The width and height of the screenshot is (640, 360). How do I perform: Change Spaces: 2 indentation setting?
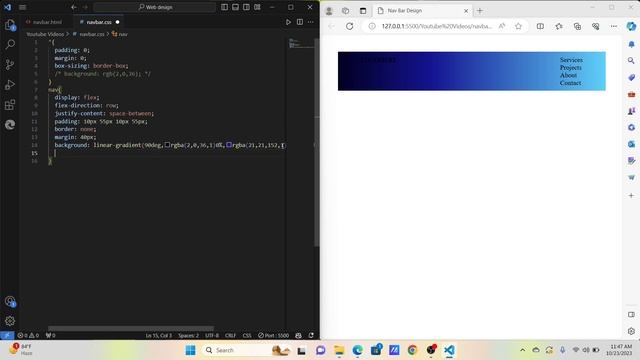(188, 336)
